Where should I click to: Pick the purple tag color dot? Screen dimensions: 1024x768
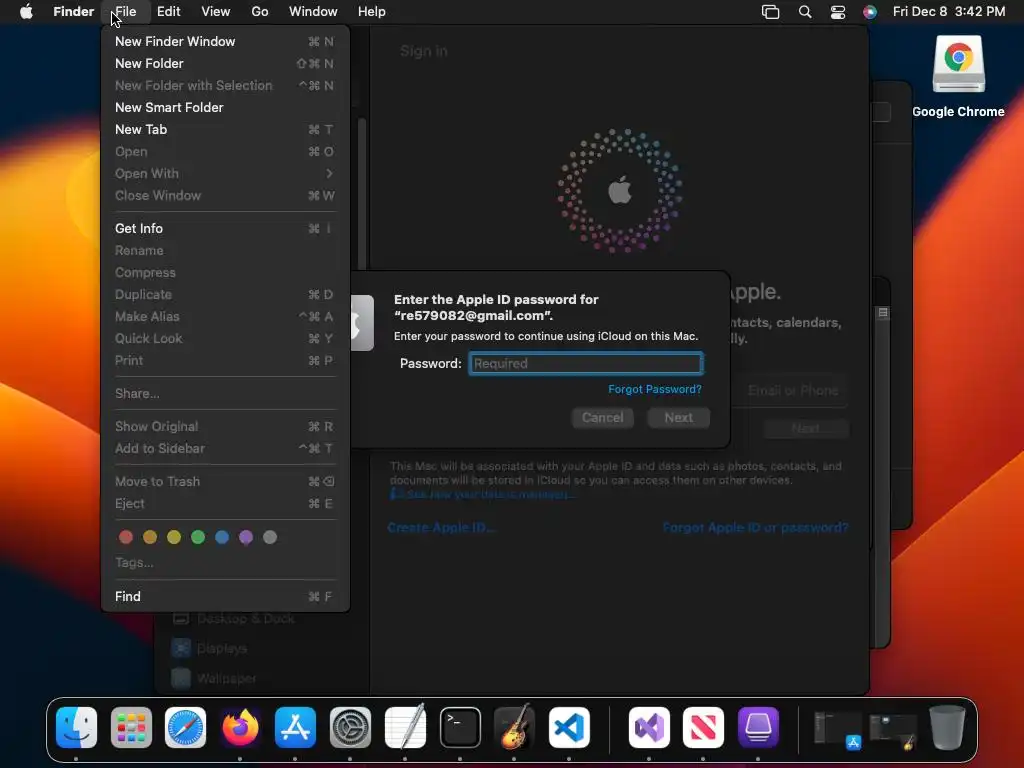coord(246,537)
